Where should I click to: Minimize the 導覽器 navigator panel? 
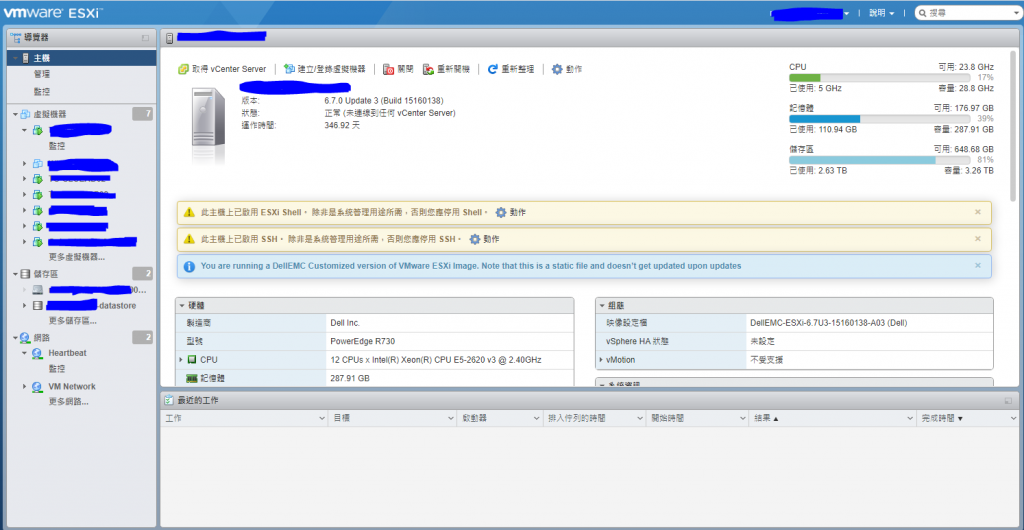145,38
